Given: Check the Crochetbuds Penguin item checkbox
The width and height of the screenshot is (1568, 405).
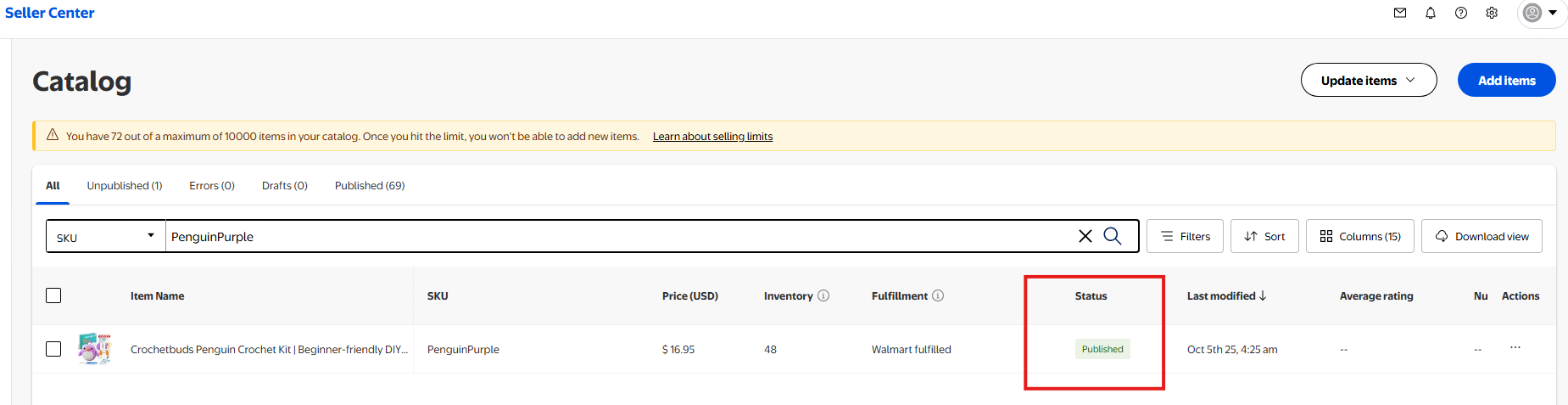Looking at the screenshot, I should pos(53,349).
